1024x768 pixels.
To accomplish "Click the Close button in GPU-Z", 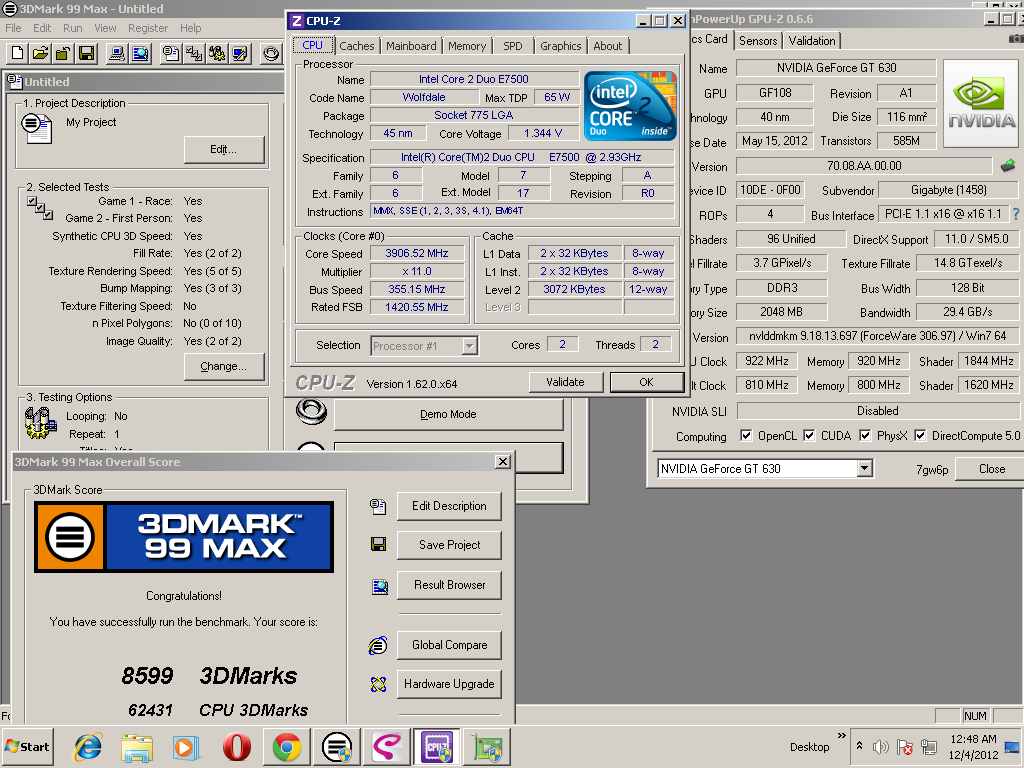I will click(x=991, y=469).
